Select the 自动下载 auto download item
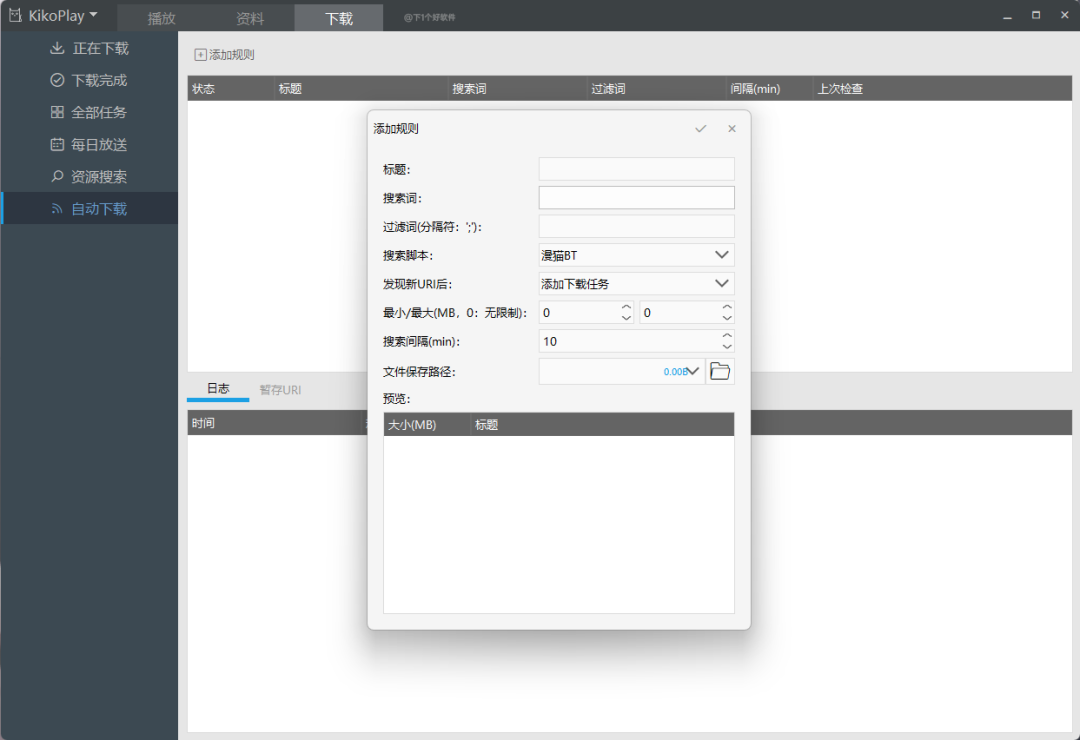Image resolution: width=1080 pixels, height=740 pixels. 90,209
